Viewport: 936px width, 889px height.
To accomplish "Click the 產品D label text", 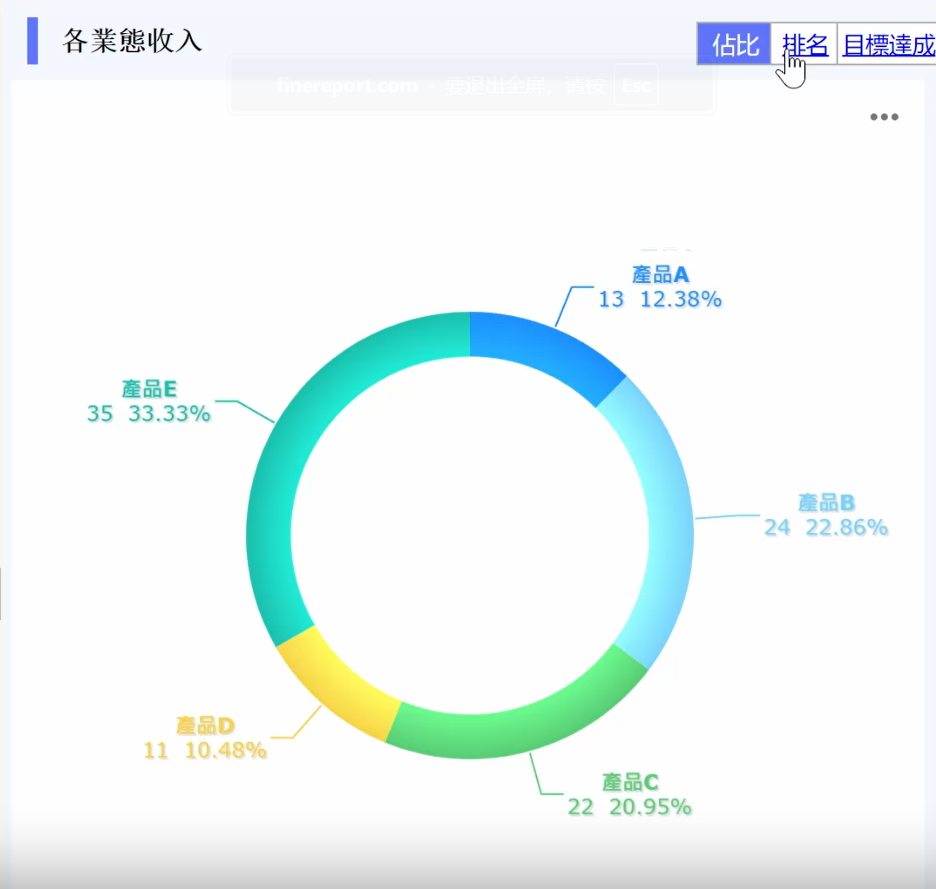I will [x=205, y=725].
